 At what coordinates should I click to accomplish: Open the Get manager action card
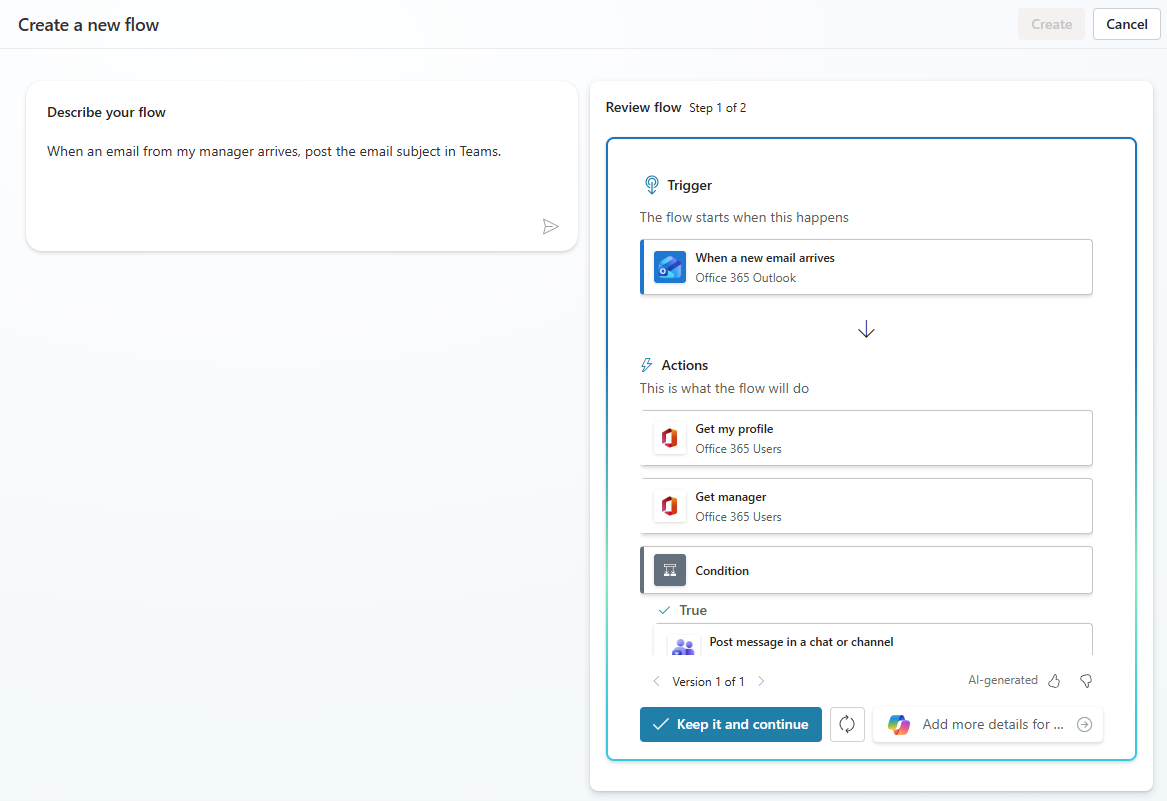(866, 506)
